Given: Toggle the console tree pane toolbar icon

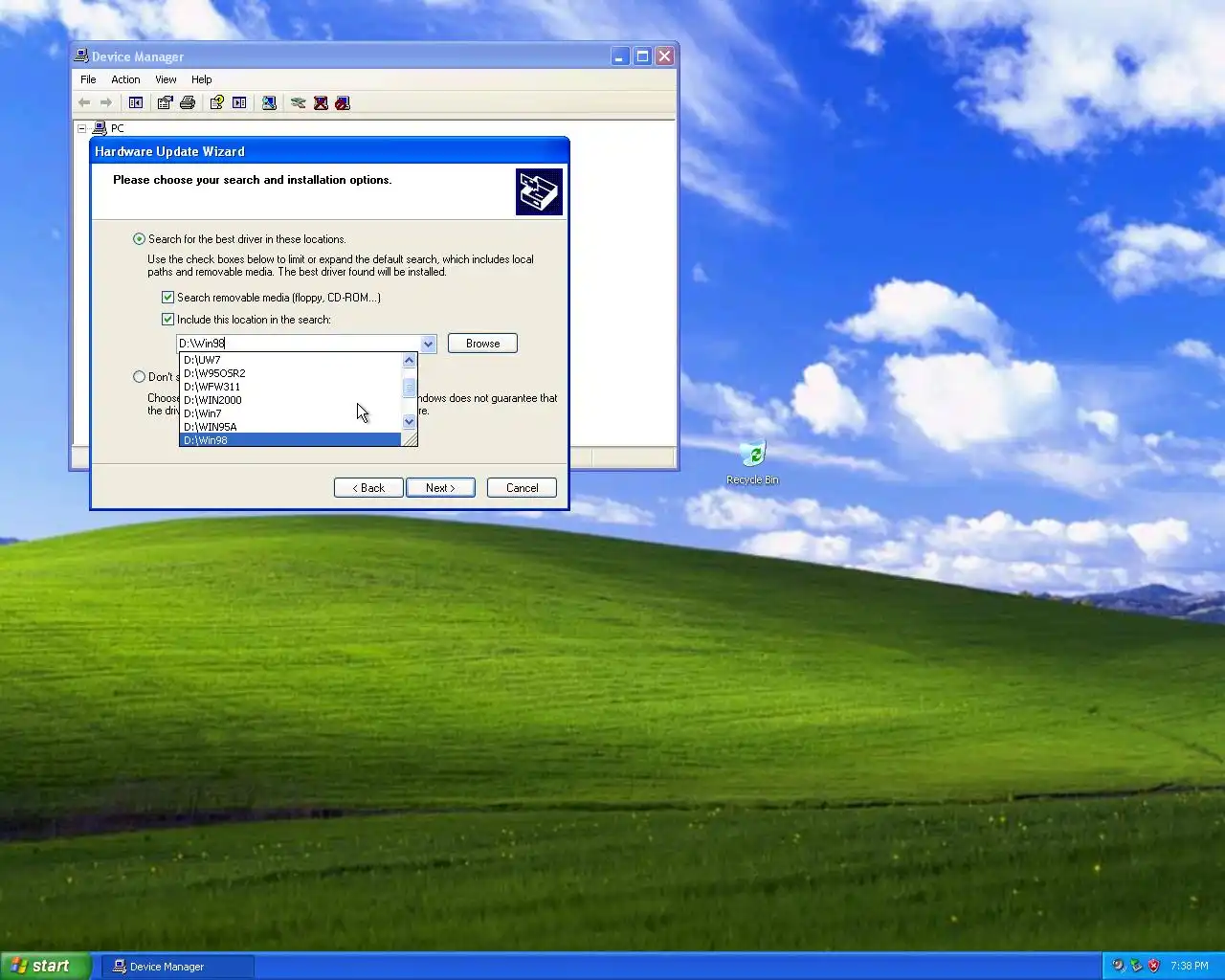Looking at the screenshot, I should 136,103.
